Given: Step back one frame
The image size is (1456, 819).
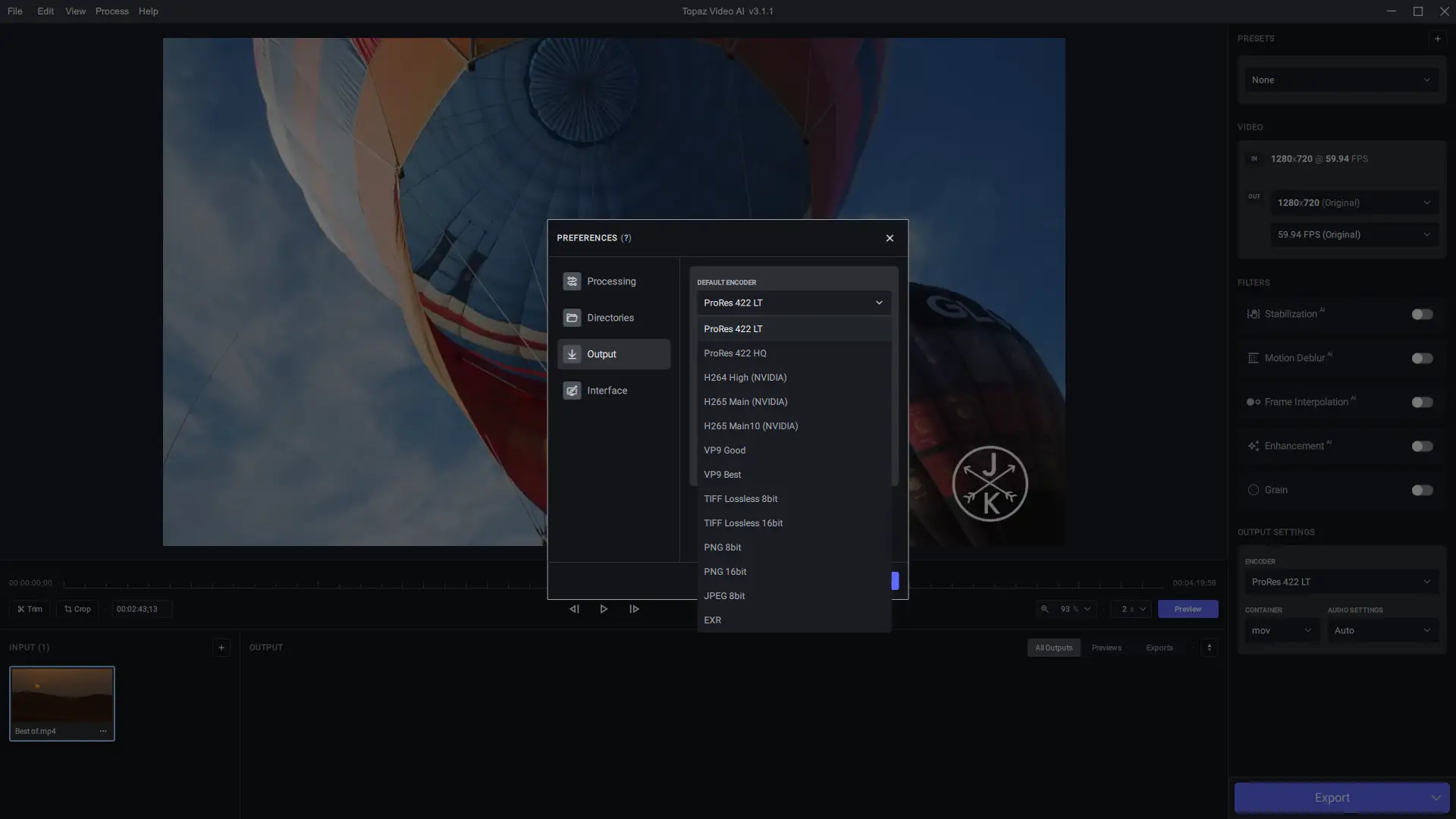Looking at the screenshot, I should (574, 609).
